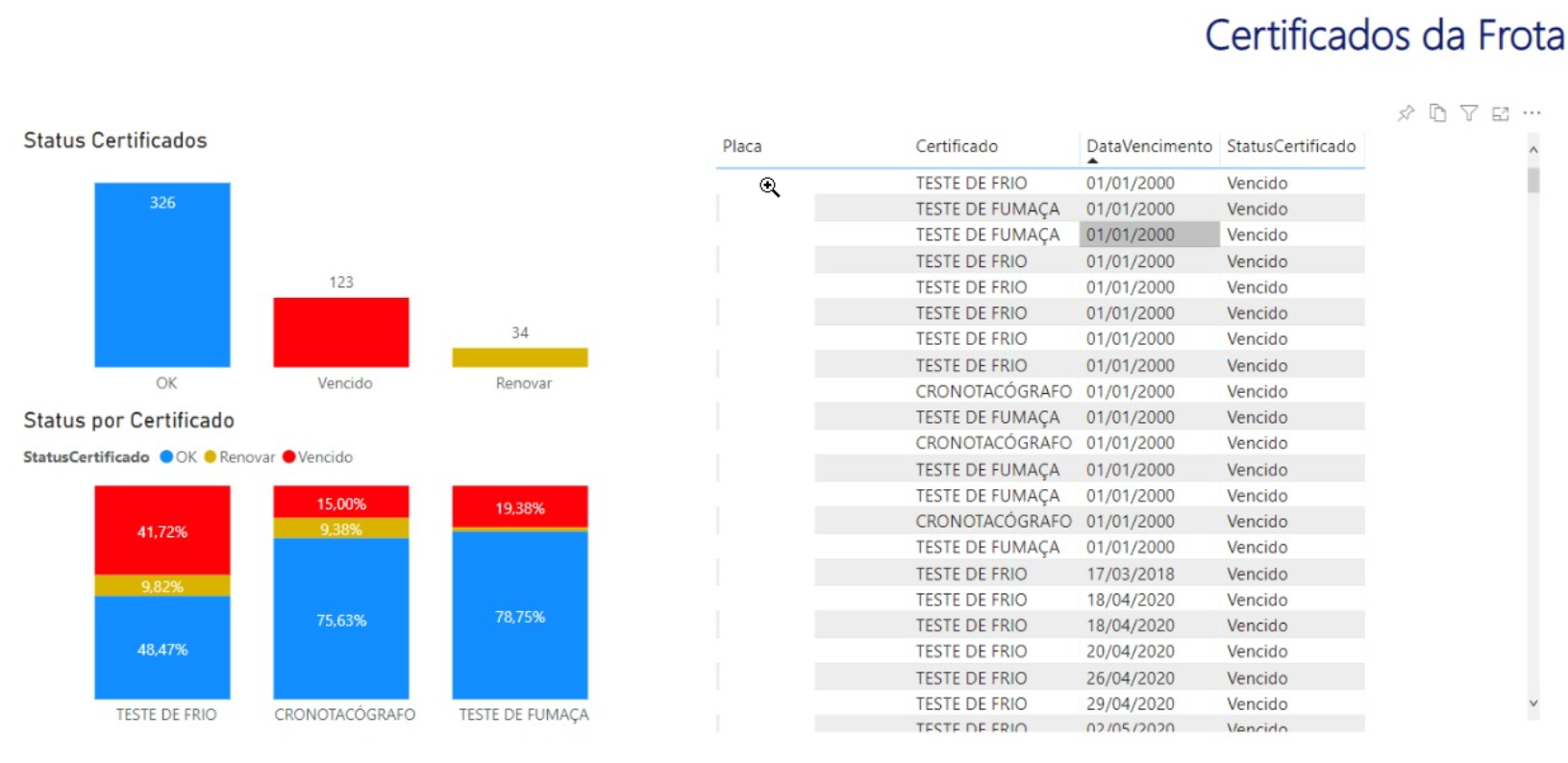Click the table scrollbar's down arrow
The width and height of the screenshot is (1568, 763).
pyautogui.click(x=1533, y=703)
